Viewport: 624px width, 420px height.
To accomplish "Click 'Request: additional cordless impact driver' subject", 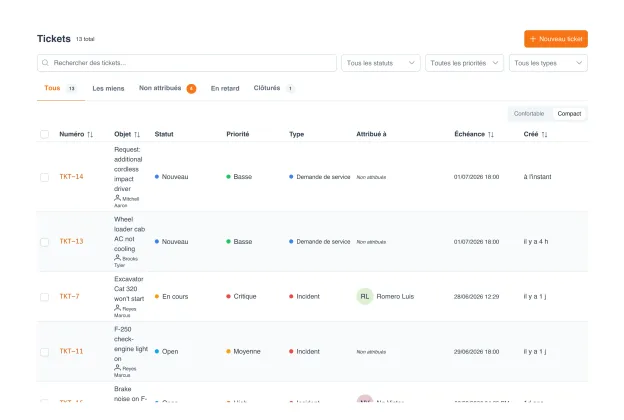I will coord(128,169).
